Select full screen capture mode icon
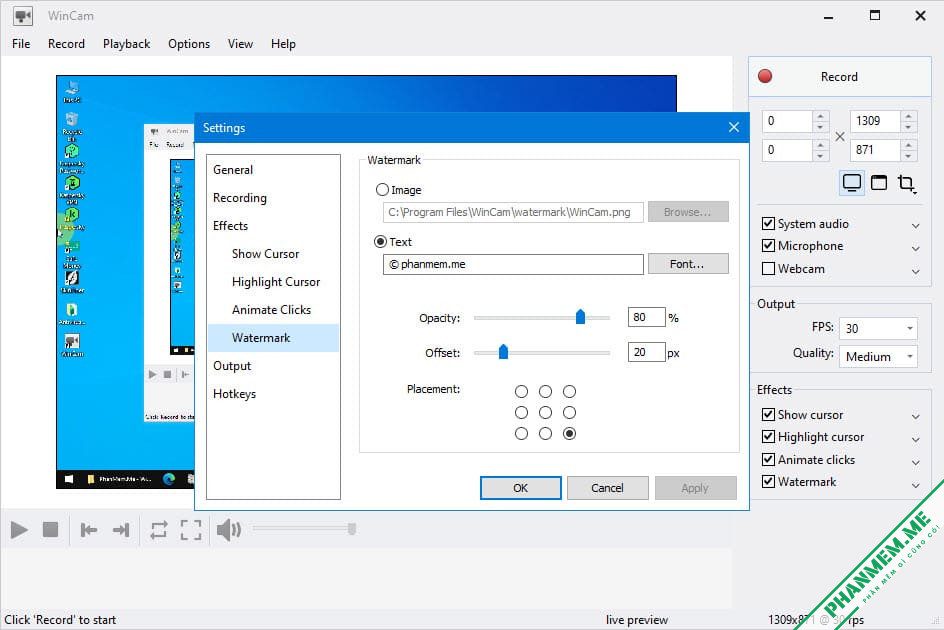 (x=852, y=182)
